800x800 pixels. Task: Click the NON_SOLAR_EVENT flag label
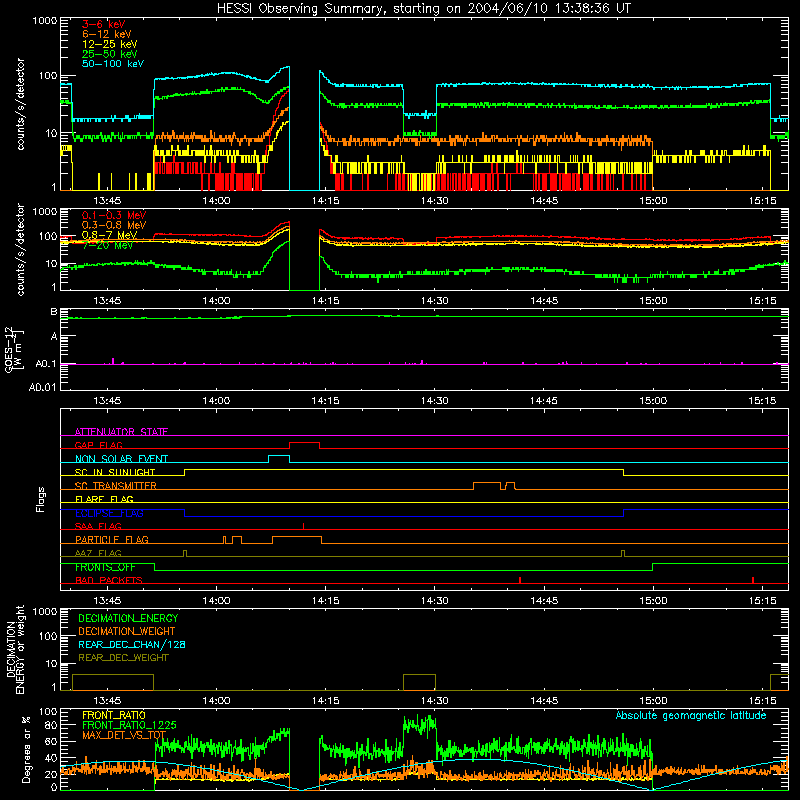(x=121, y=459)
